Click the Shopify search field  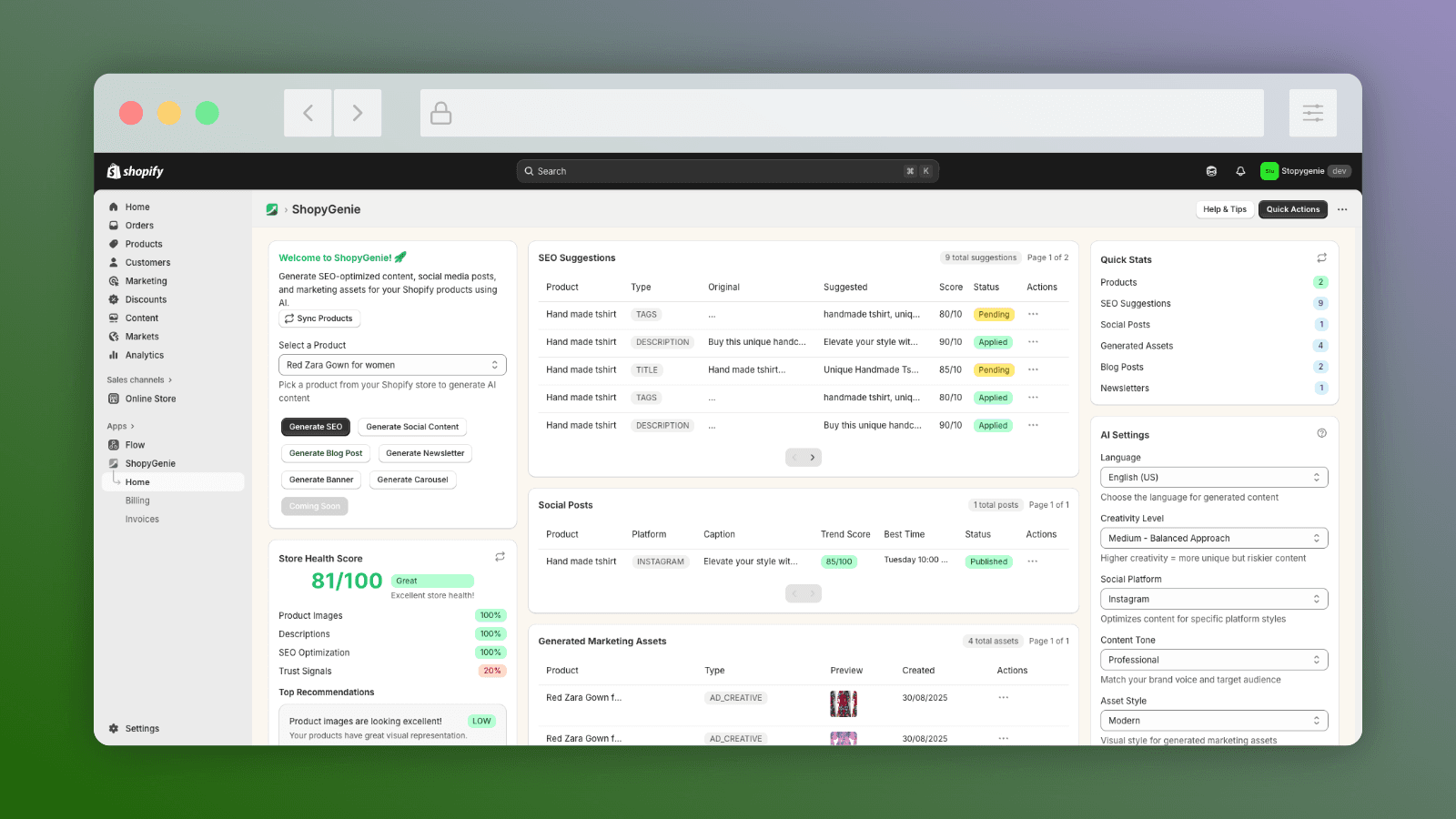coord(728,171)
